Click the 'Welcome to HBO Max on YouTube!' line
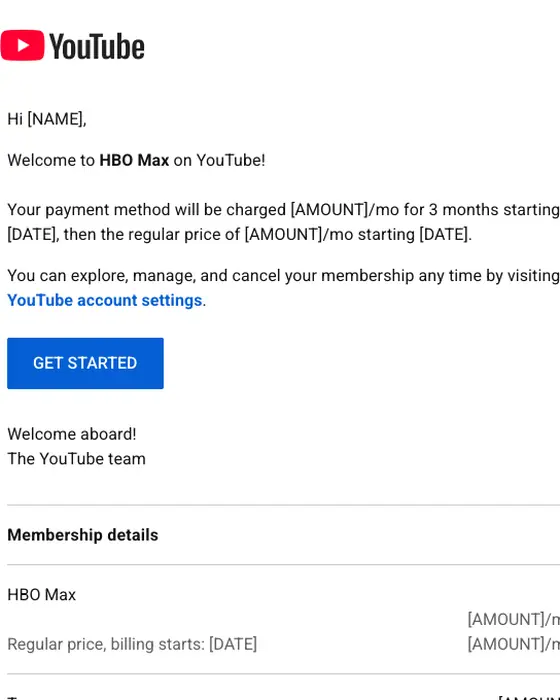Screen dimensions: 560x700 [x=136, y=160]
